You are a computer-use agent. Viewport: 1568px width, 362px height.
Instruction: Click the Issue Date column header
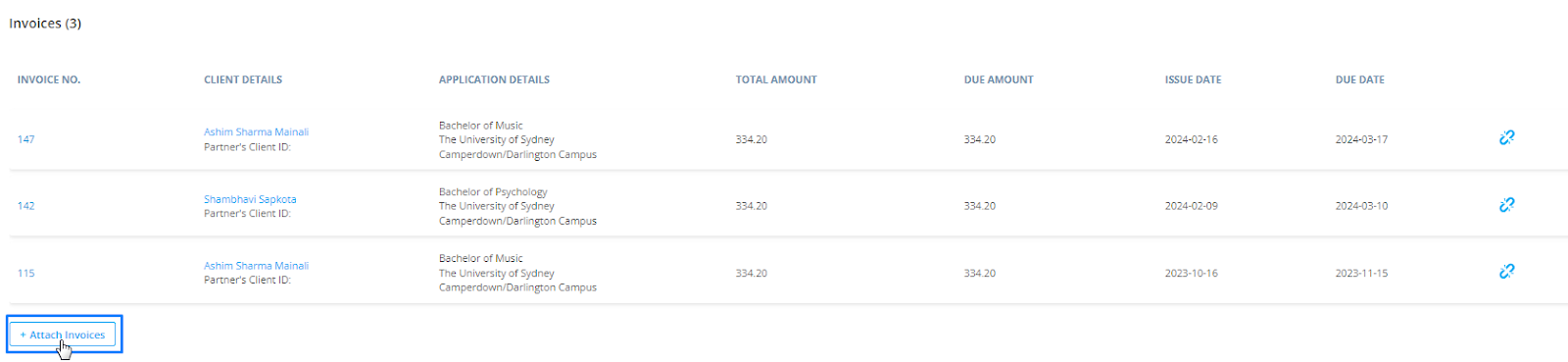(1193, 79)
